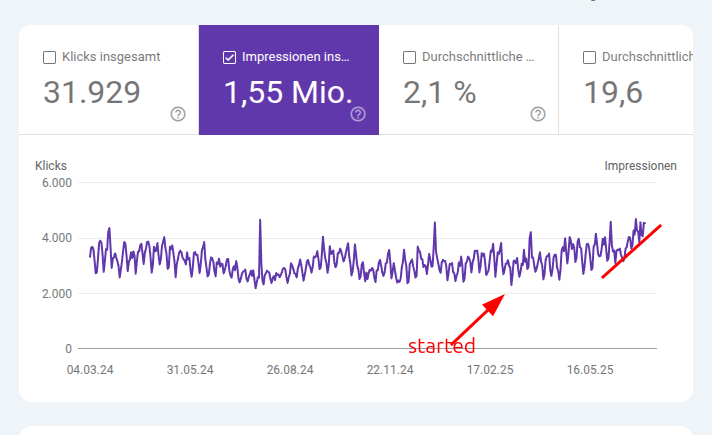Click the truncated 'Durchschnittliche ...' label in the 2,1 % card
Viewport: 712px width, 435px height.
click(478, 57)
